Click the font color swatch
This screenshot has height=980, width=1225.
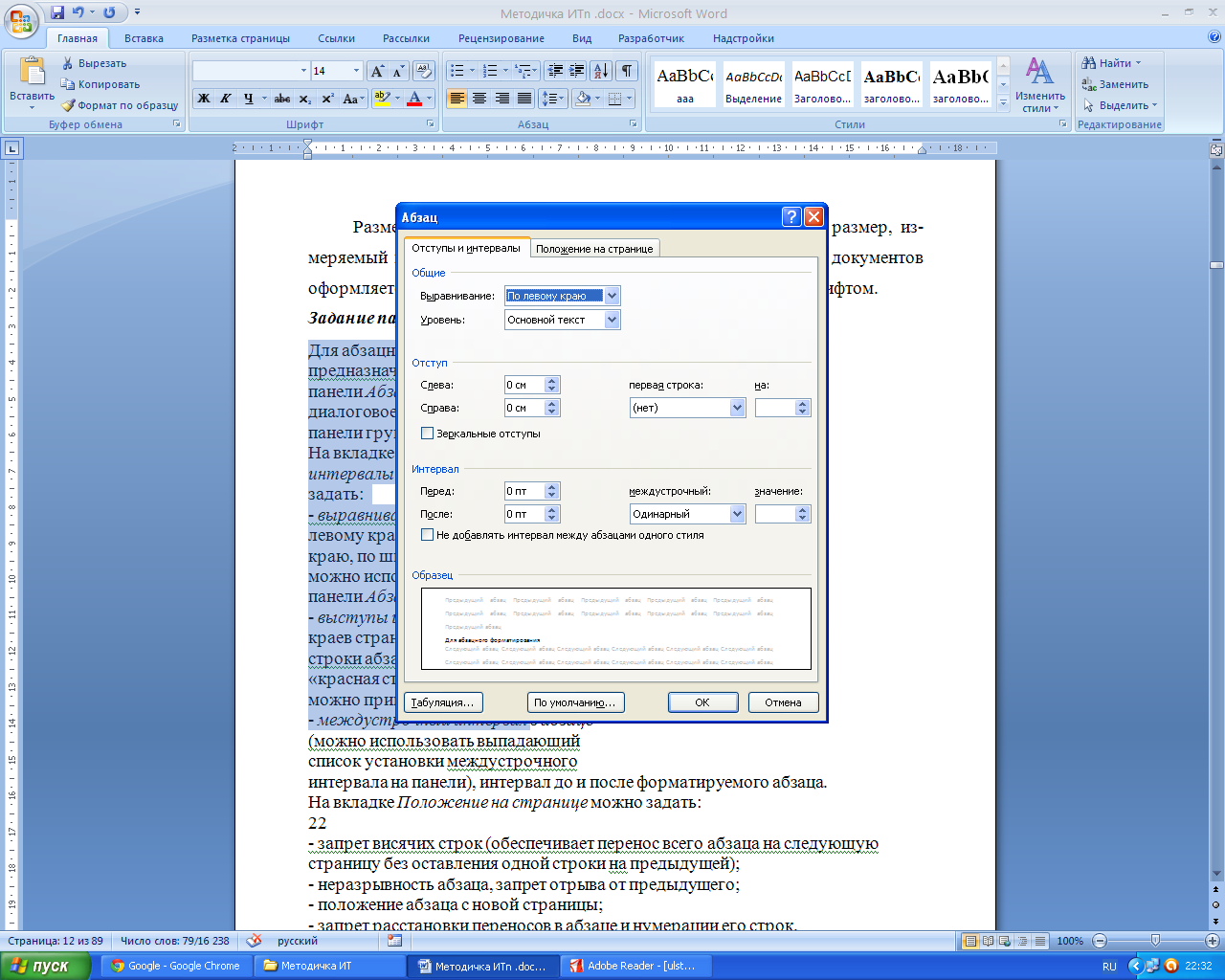[x=414, y=99]
